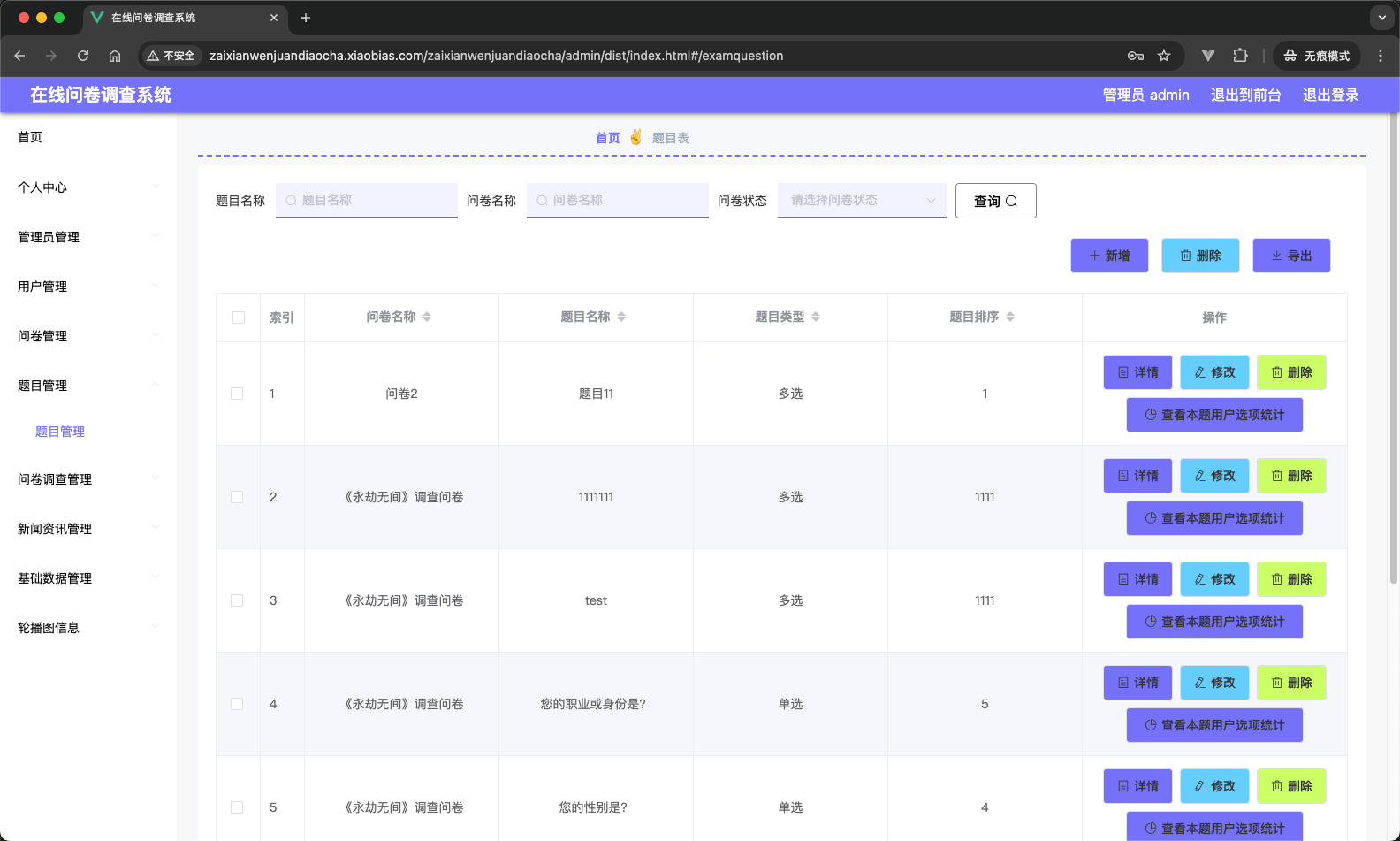This screenshot has height=841, width=1400.
Task: Reload the page with refresh icon
Action: (83, 56)
